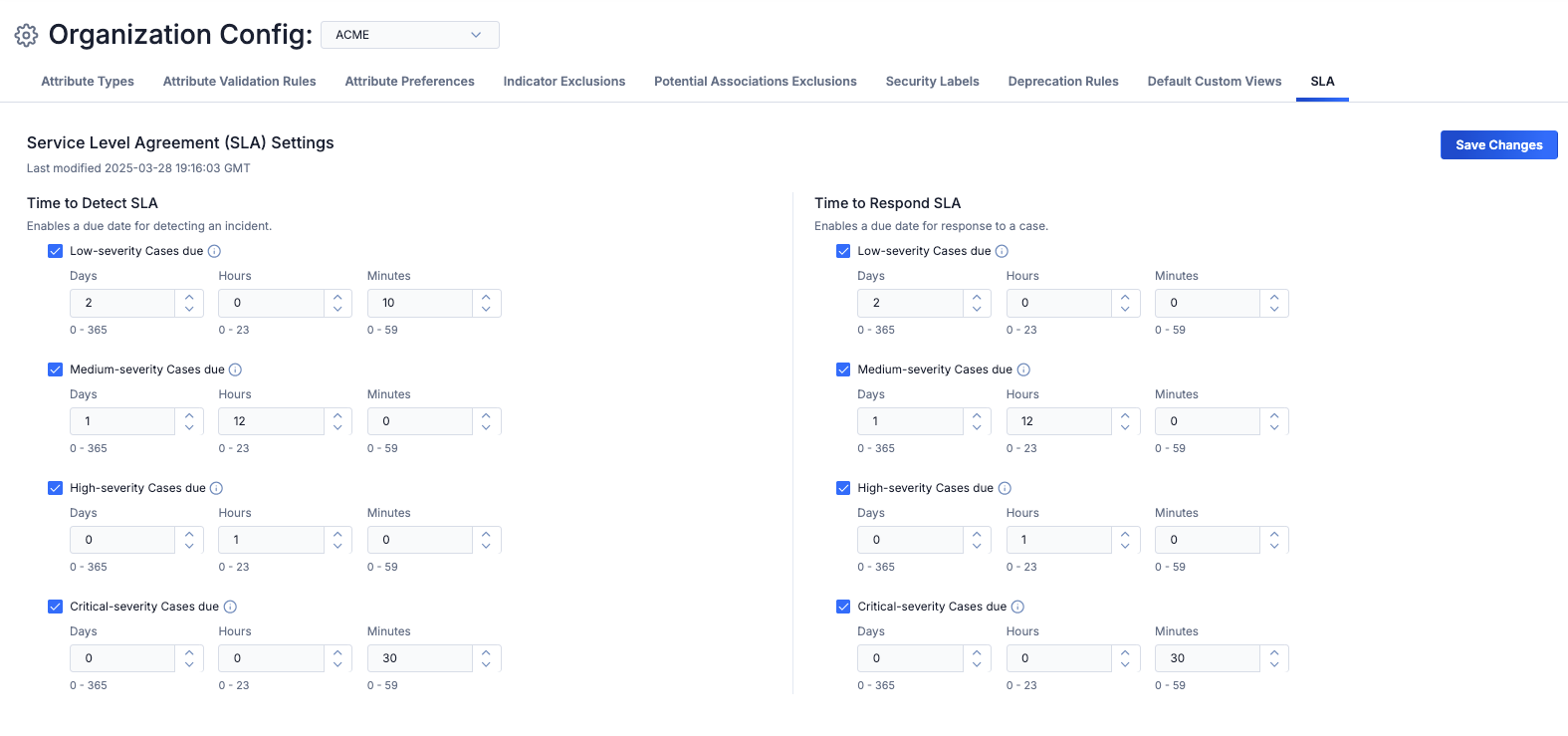Viewport: 1568px width, 736px height.
Task: Go to Default Custom Views tab
Action: pyautogui.click(x=1215, y=82)
